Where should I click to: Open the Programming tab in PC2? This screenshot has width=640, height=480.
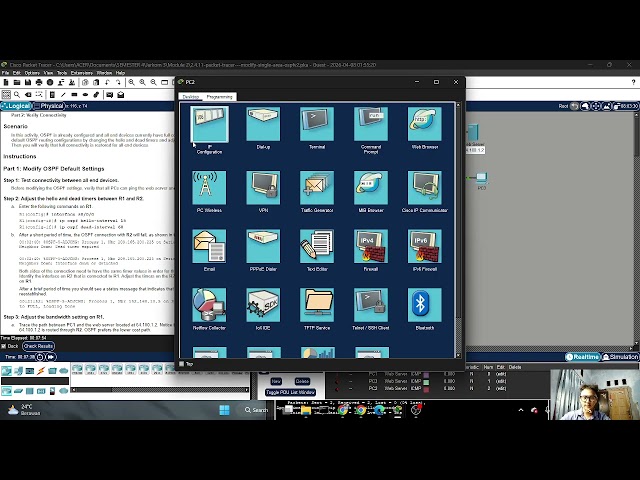coord(220,97)
